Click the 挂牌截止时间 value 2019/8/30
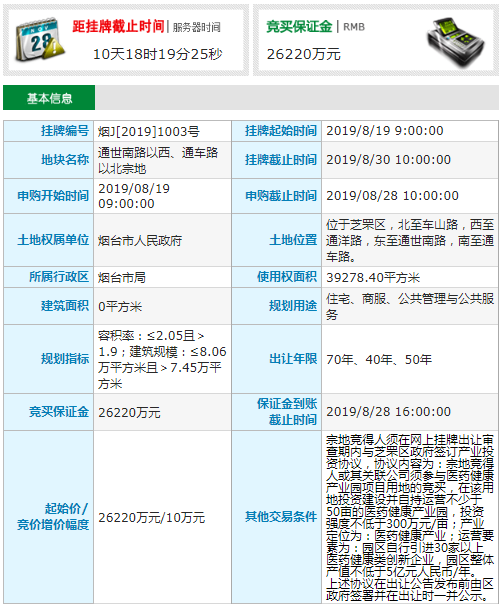 tap(388, 160)
